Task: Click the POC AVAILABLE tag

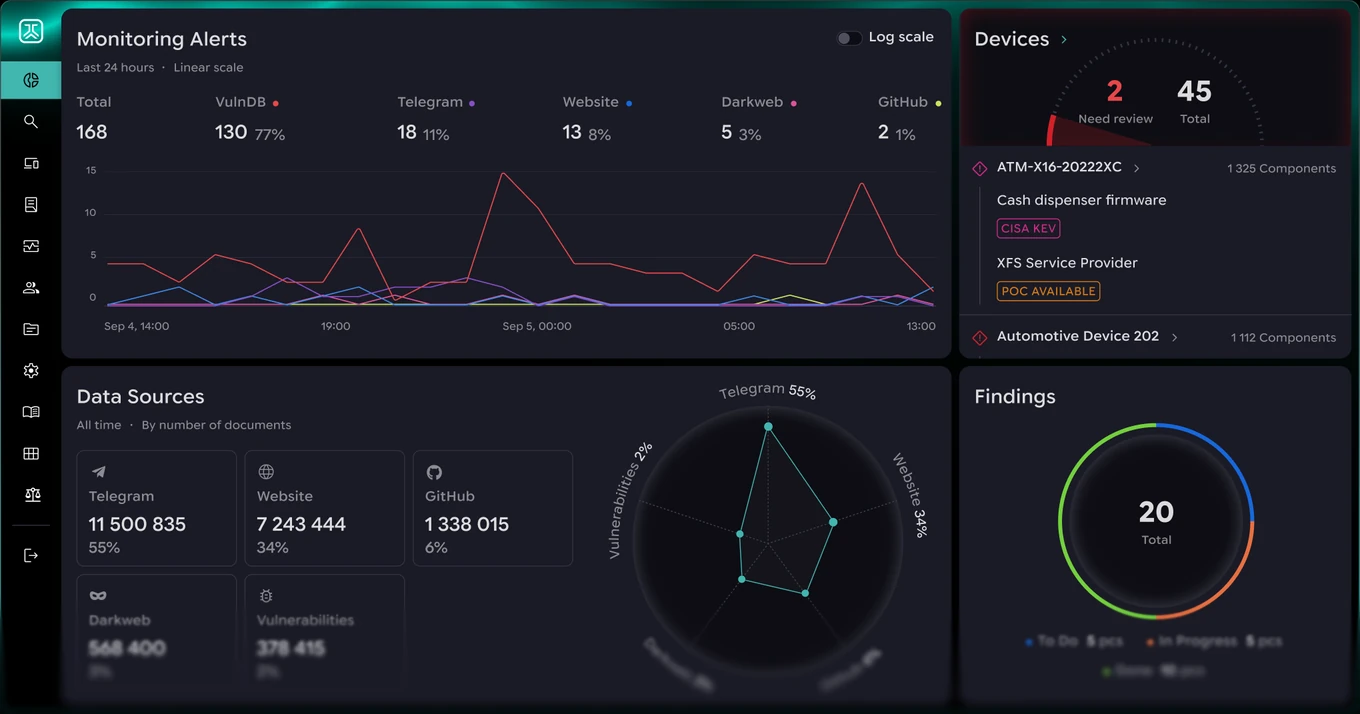Action: (1048, 291)
